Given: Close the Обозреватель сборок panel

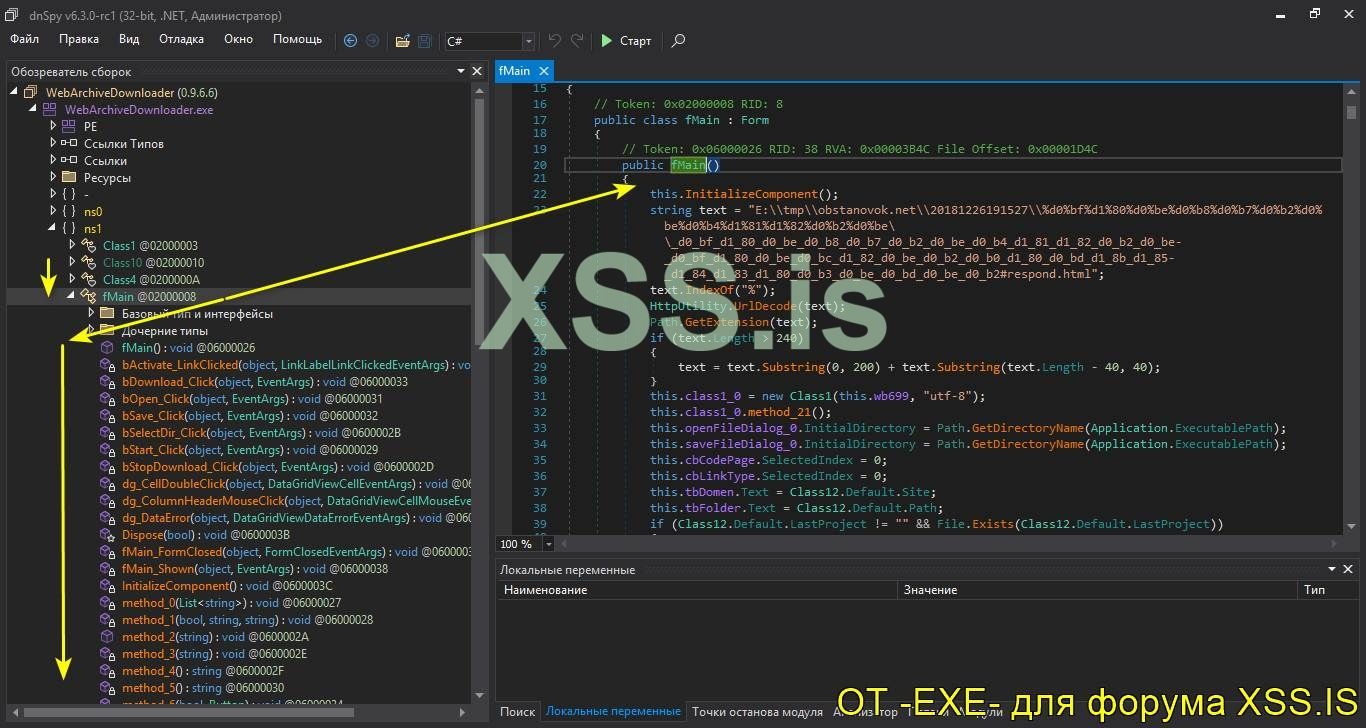Looking at the screenshot, I should click(x=477, y=71).
